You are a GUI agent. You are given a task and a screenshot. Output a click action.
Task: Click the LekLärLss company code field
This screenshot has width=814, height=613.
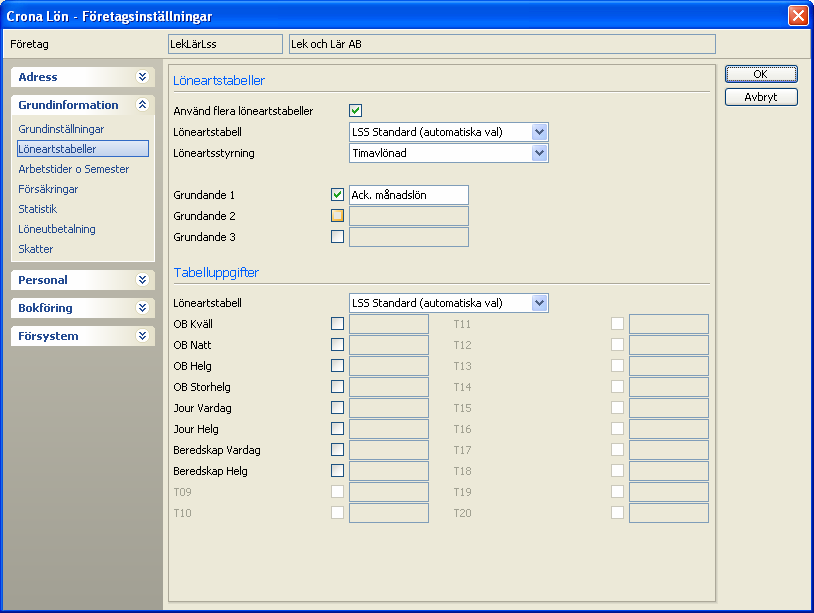225,44
